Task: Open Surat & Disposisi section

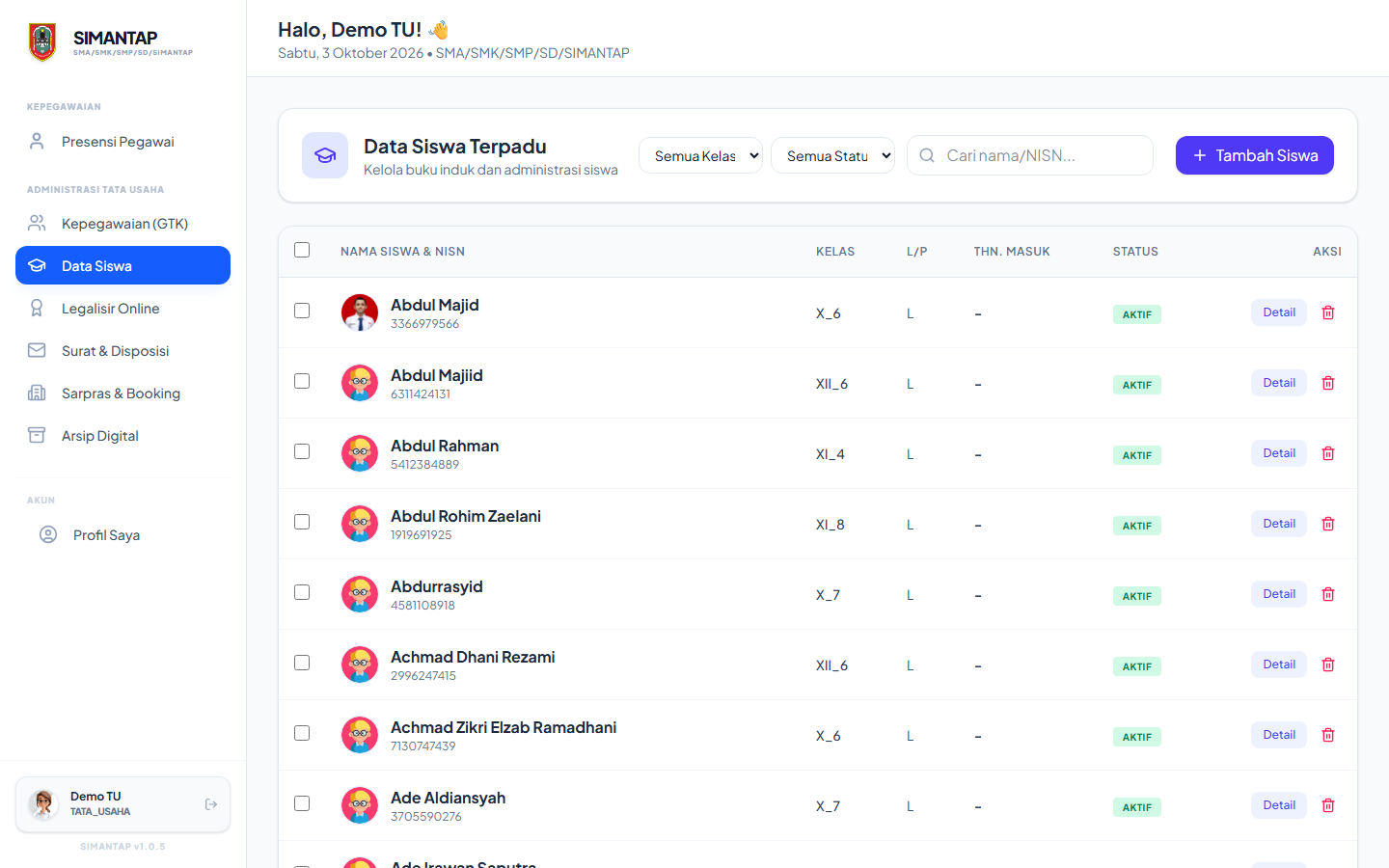Action: click(123, 351)
